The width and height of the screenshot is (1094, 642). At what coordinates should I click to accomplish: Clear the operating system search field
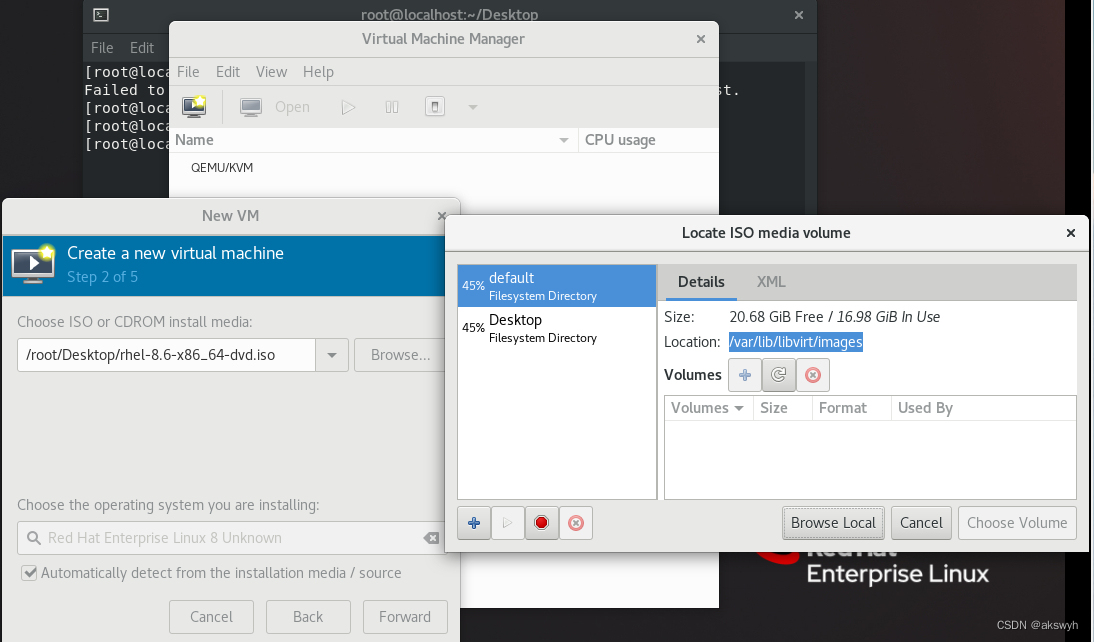431,538
